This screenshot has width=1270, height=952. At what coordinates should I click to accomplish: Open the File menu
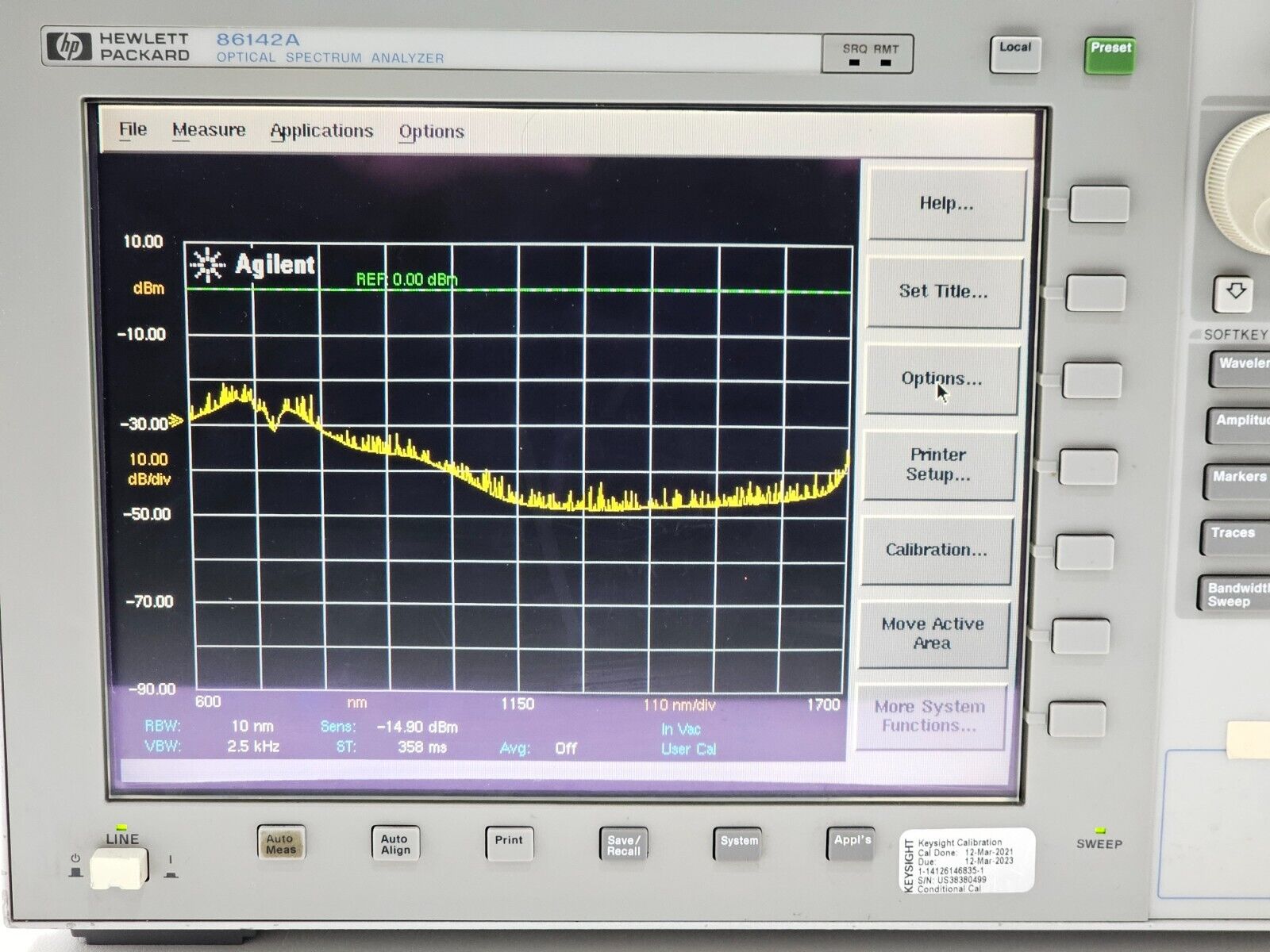(132, 130)
